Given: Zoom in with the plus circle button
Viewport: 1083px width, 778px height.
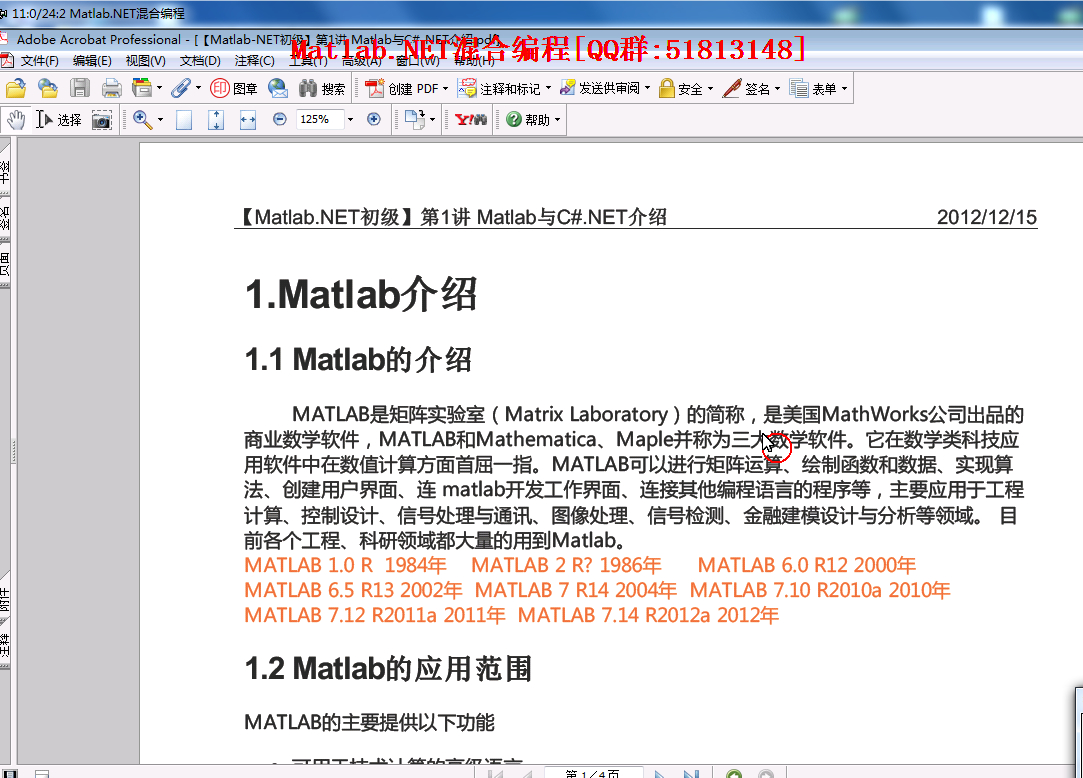Looking at the screenshot, I should click(374, 120).
